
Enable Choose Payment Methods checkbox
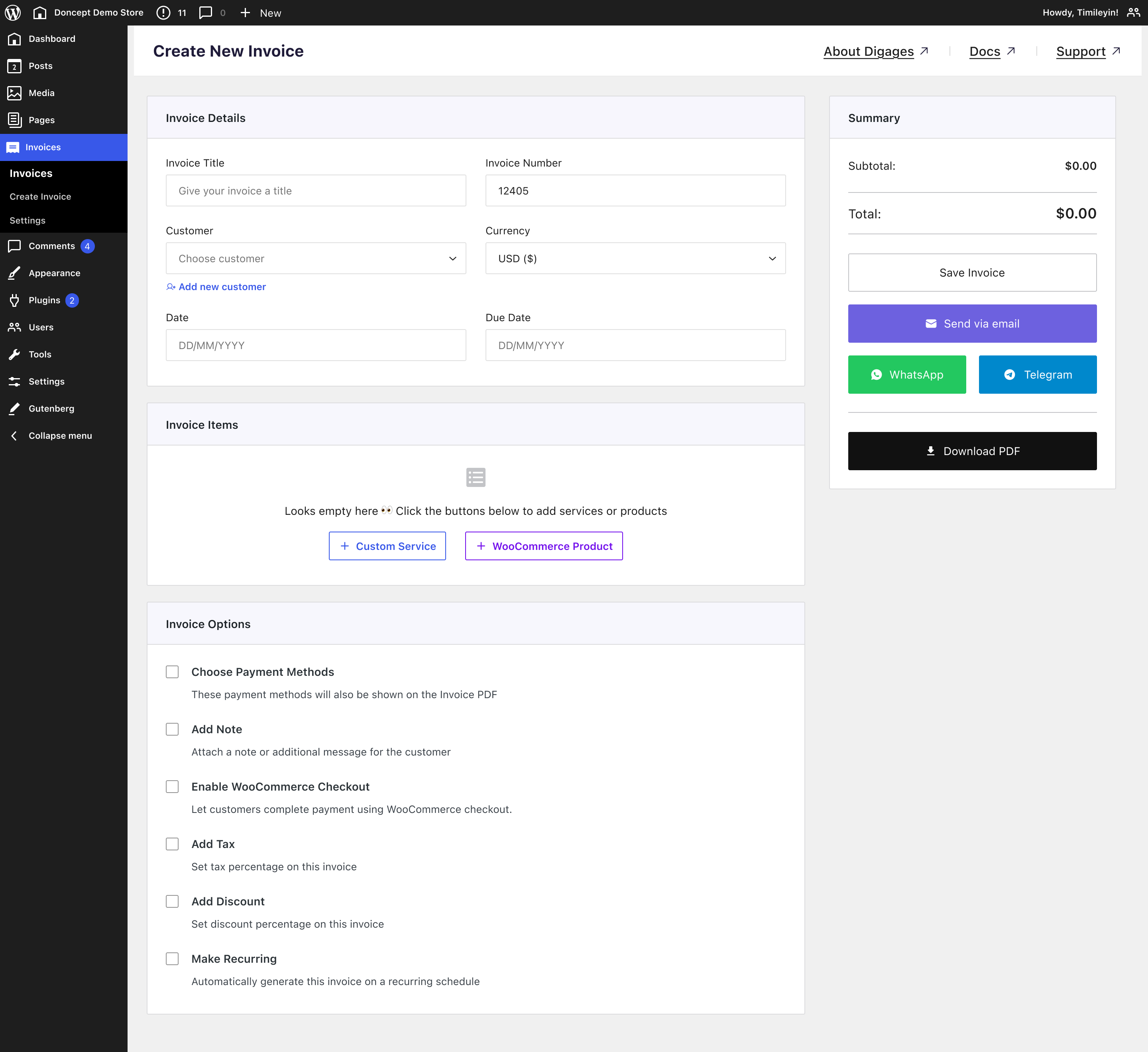pos(172,672)
